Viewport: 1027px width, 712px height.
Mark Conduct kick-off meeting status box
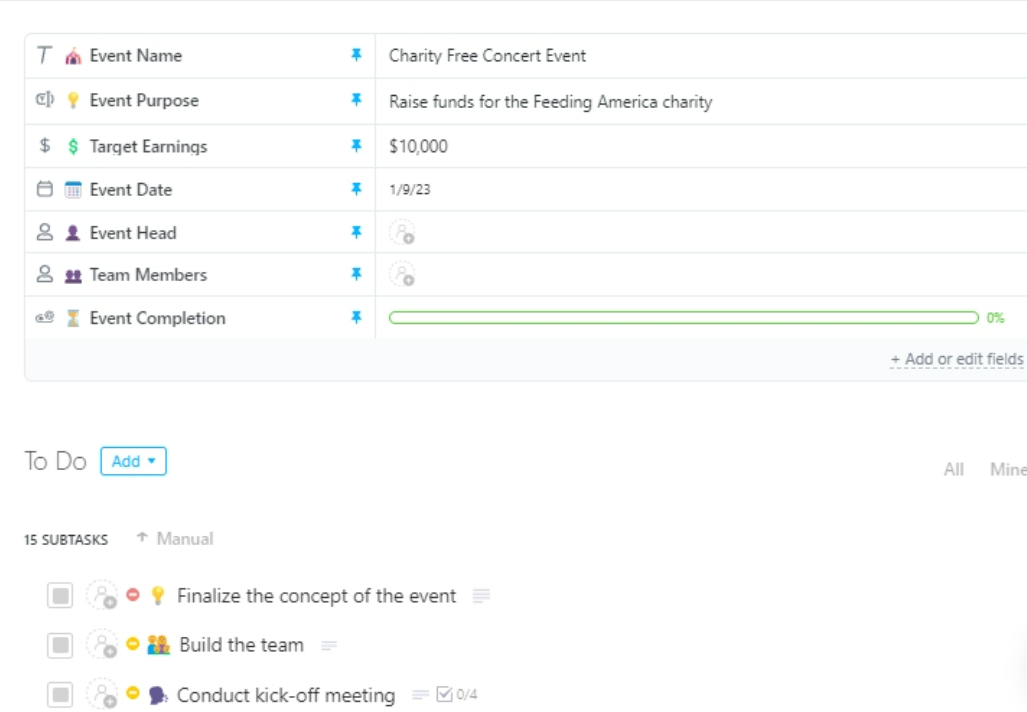(60, 694)
